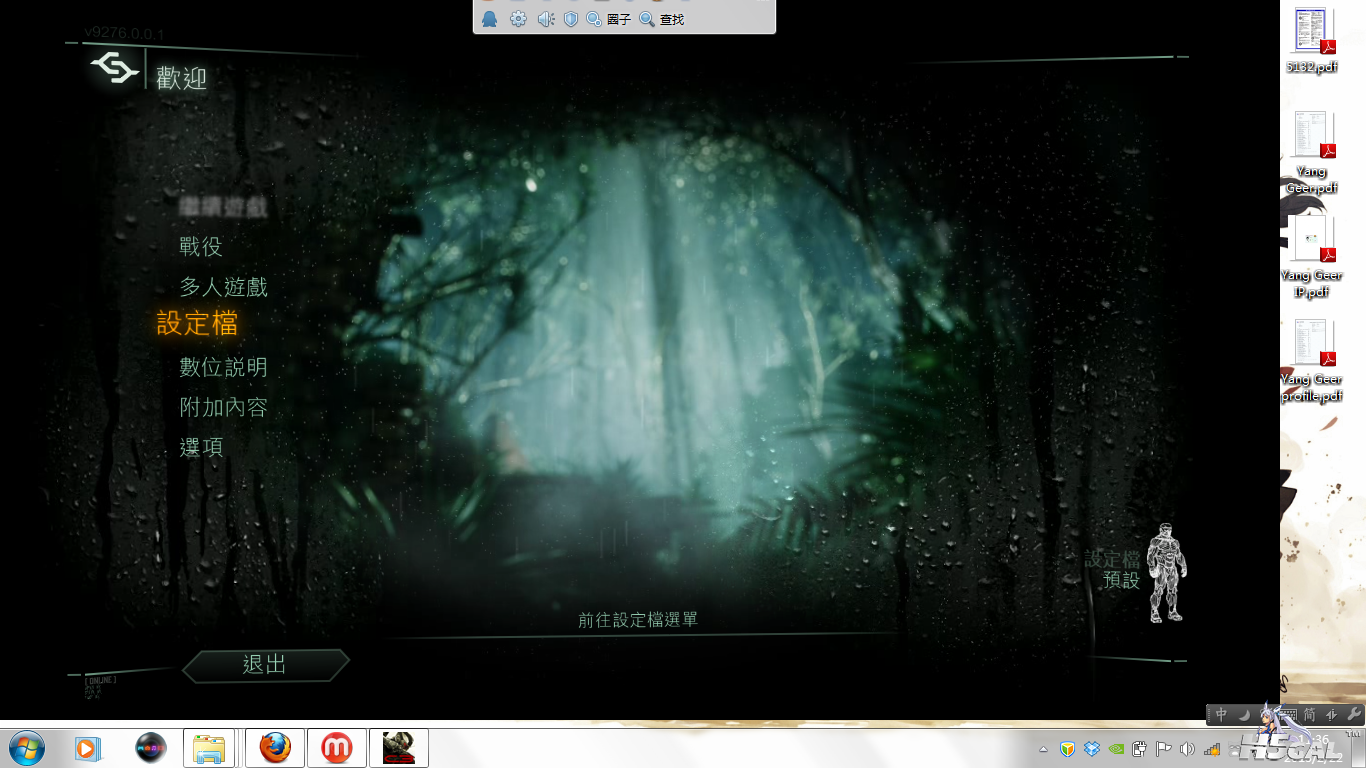Viewport: 1366px width, 768px height.
Task: Toggle 中 Chinese input mode on IME bar
Action: (x=1221, y=714)
